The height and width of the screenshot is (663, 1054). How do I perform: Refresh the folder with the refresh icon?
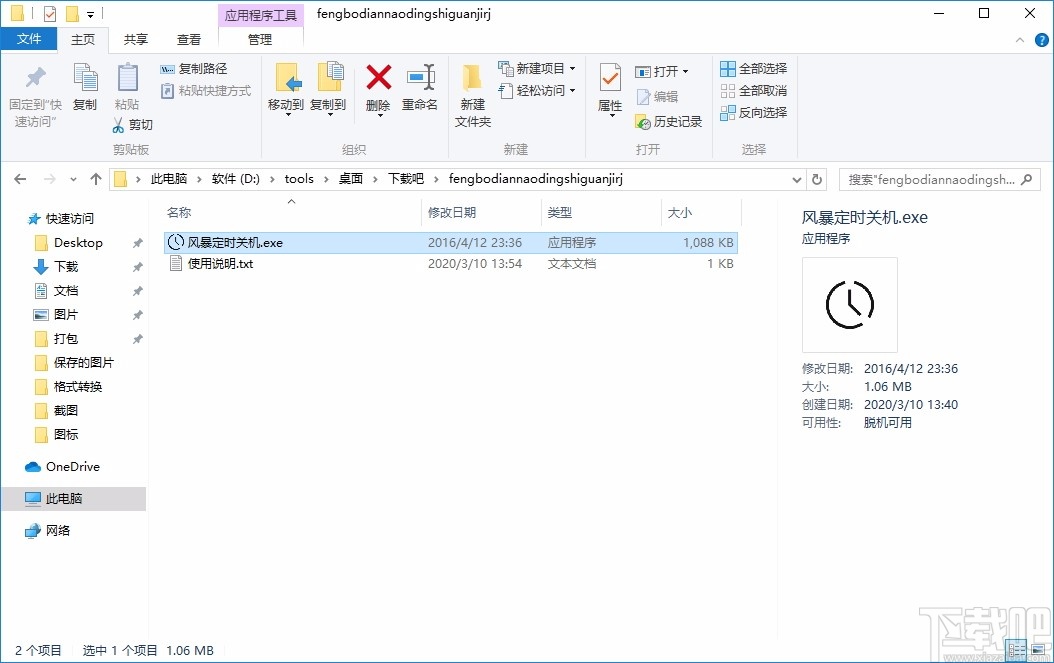click(817, 179)
